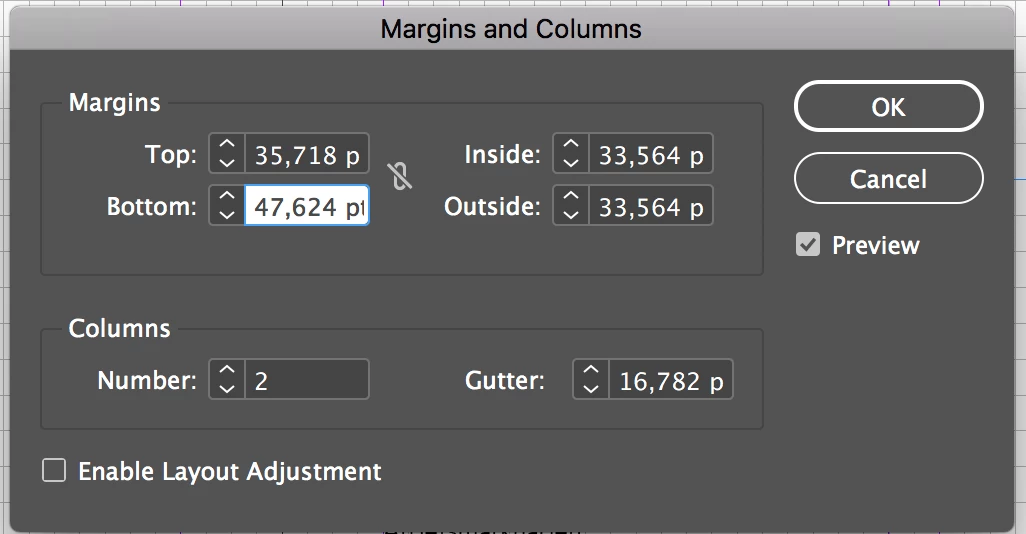Confirm settings with OK button
The width and height of the screenshot is (1026, 534).
(889, 107)
